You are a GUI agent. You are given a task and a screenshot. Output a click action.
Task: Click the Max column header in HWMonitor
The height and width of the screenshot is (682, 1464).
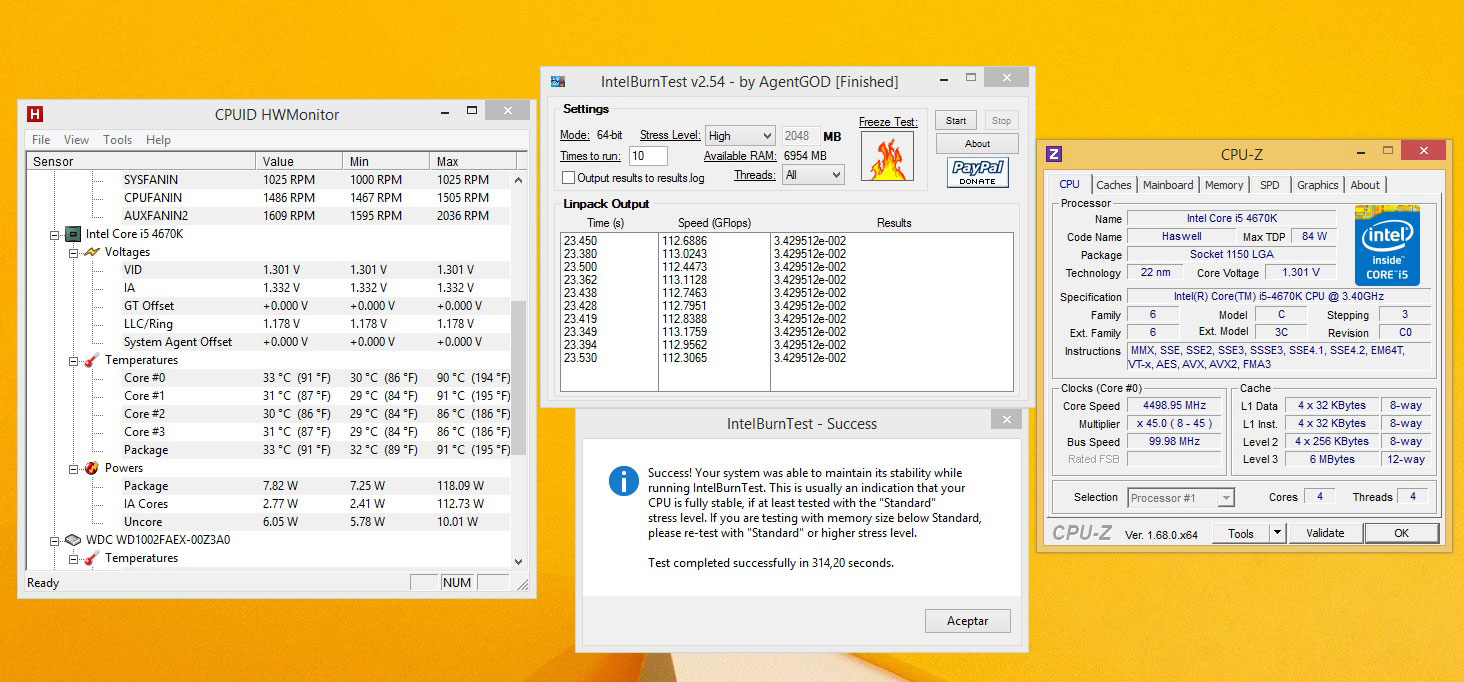(473, 161)
